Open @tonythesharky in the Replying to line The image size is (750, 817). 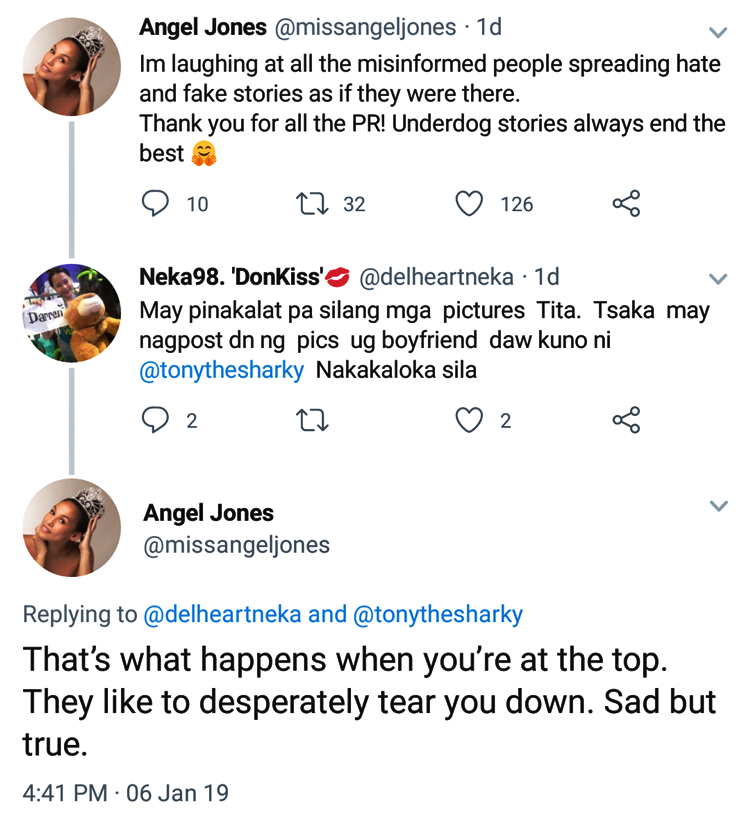click(x=438, y=614)
